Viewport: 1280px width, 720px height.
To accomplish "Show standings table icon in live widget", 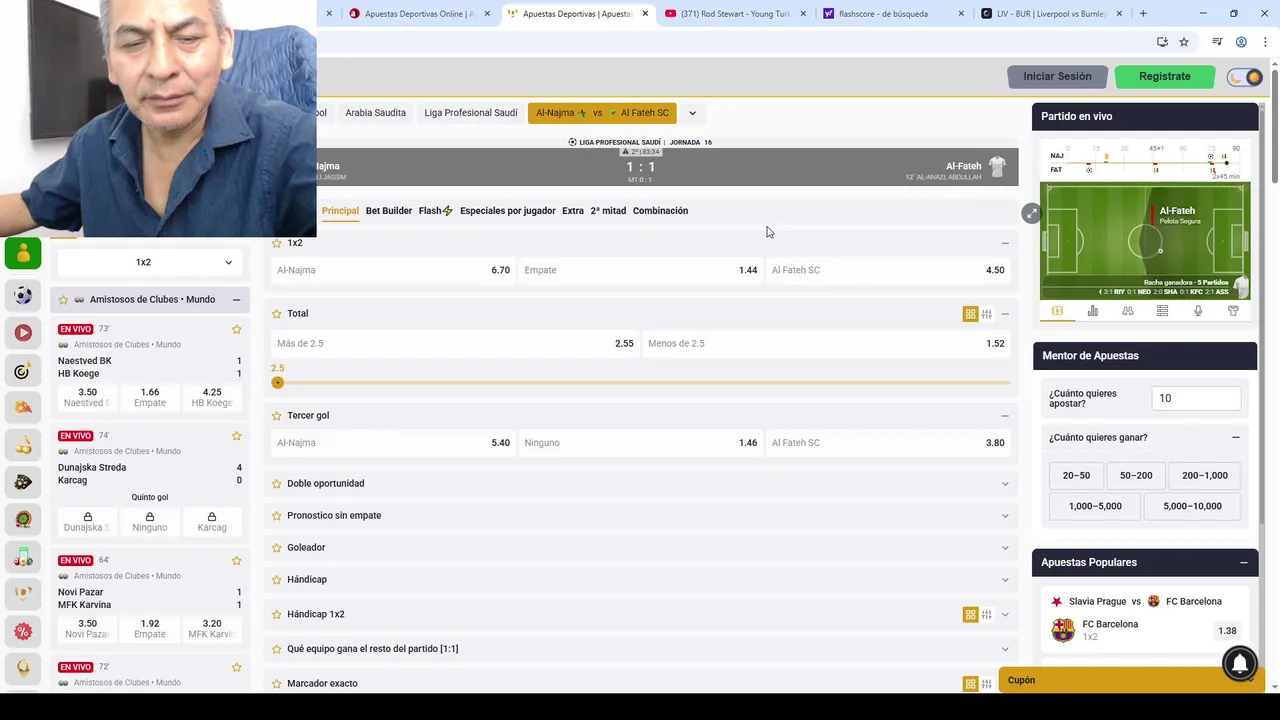I will pos(1162,311).
